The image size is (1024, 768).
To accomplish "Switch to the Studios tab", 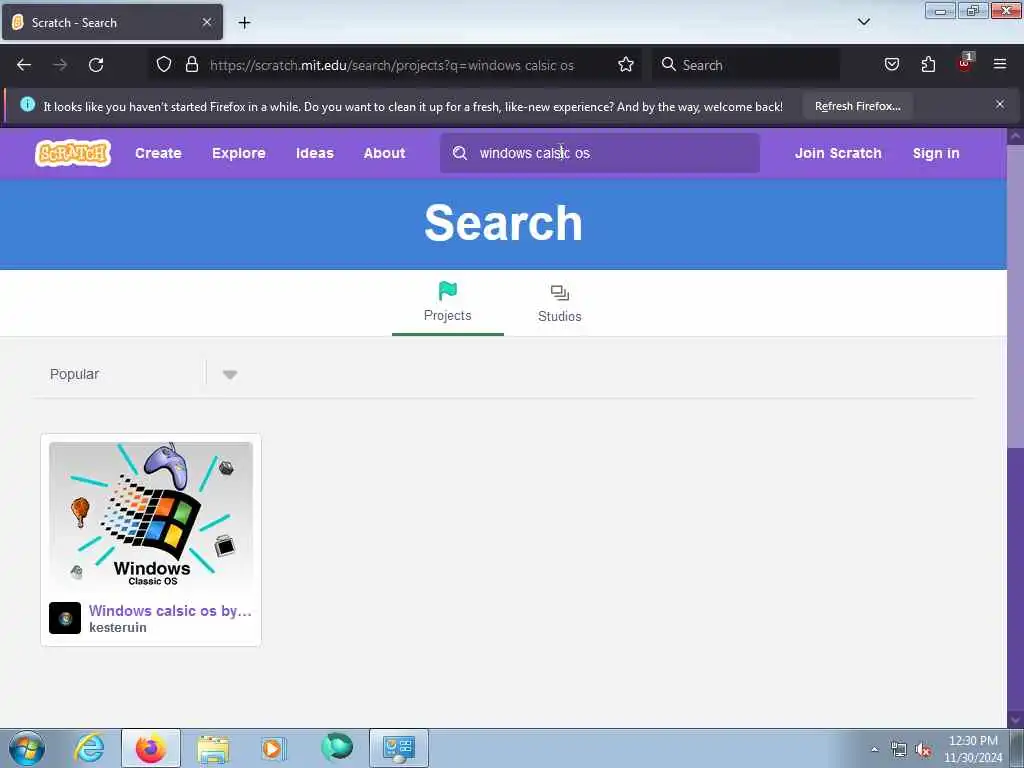I will (560, 304).
